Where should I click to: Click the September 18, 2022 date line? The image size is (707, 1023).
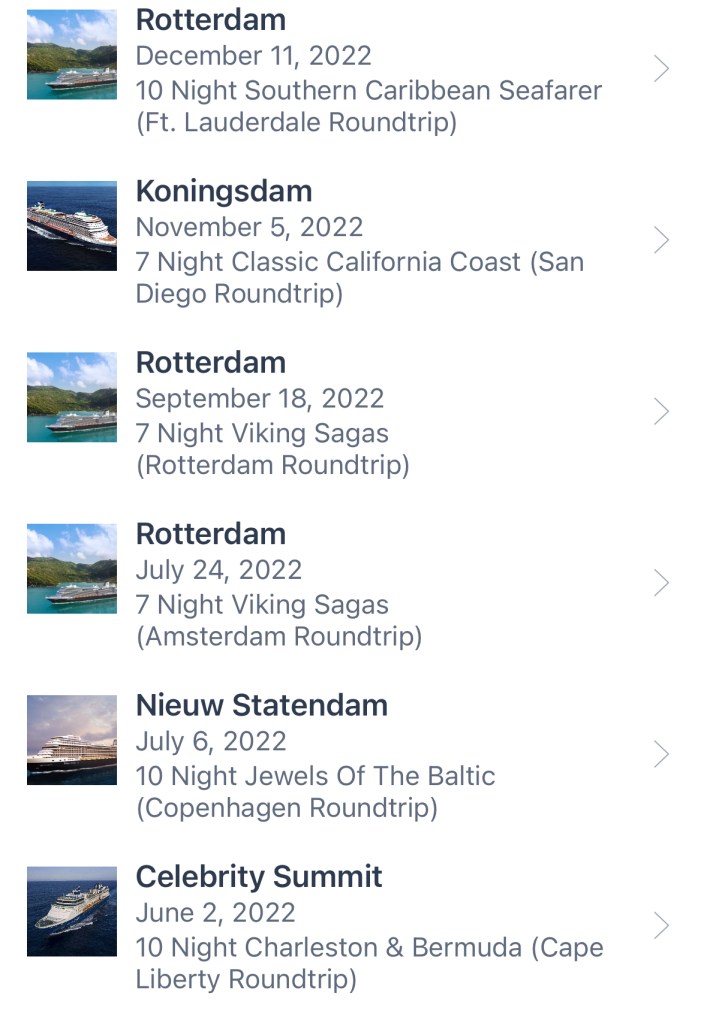260,398
